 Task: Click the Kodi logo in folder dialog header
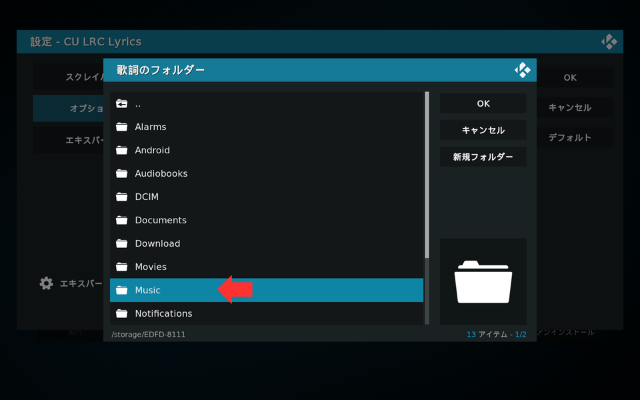pyautogui.click(x=521, y=70)
